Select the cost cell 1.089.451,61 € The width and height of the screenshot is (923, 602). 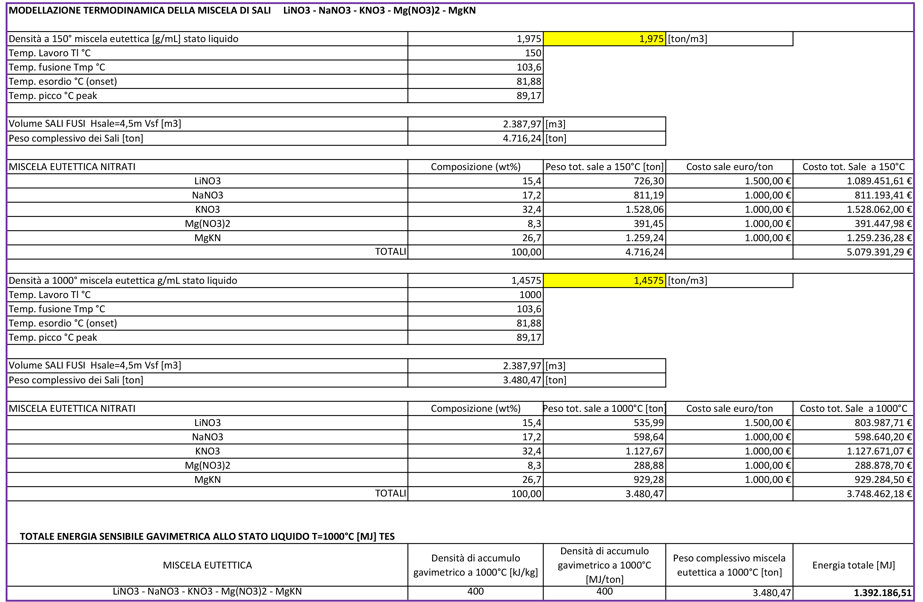854,181
